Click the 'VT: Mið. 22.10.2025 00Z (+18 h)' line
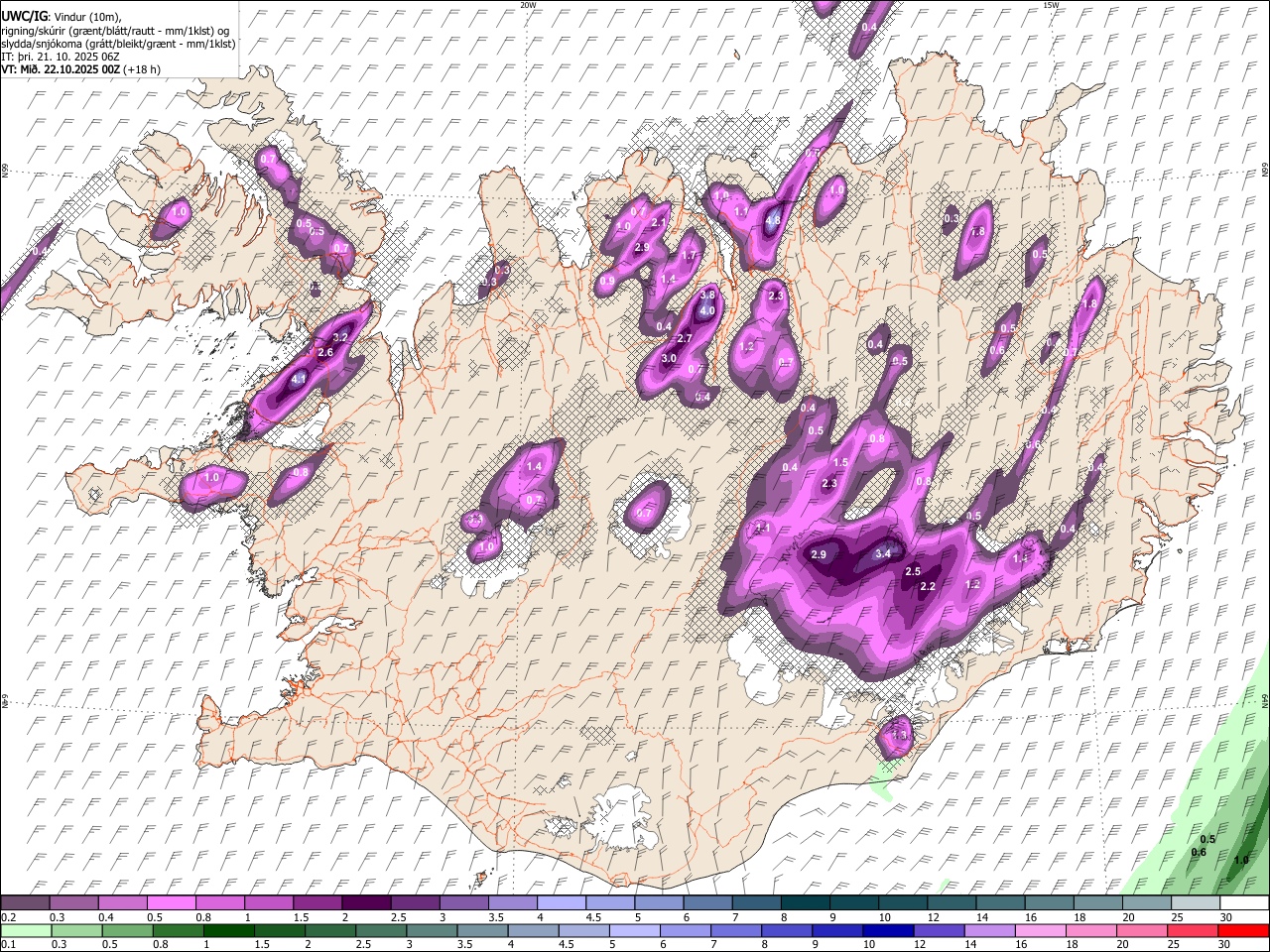This screenshot has width=1270, height=952. 81,69
